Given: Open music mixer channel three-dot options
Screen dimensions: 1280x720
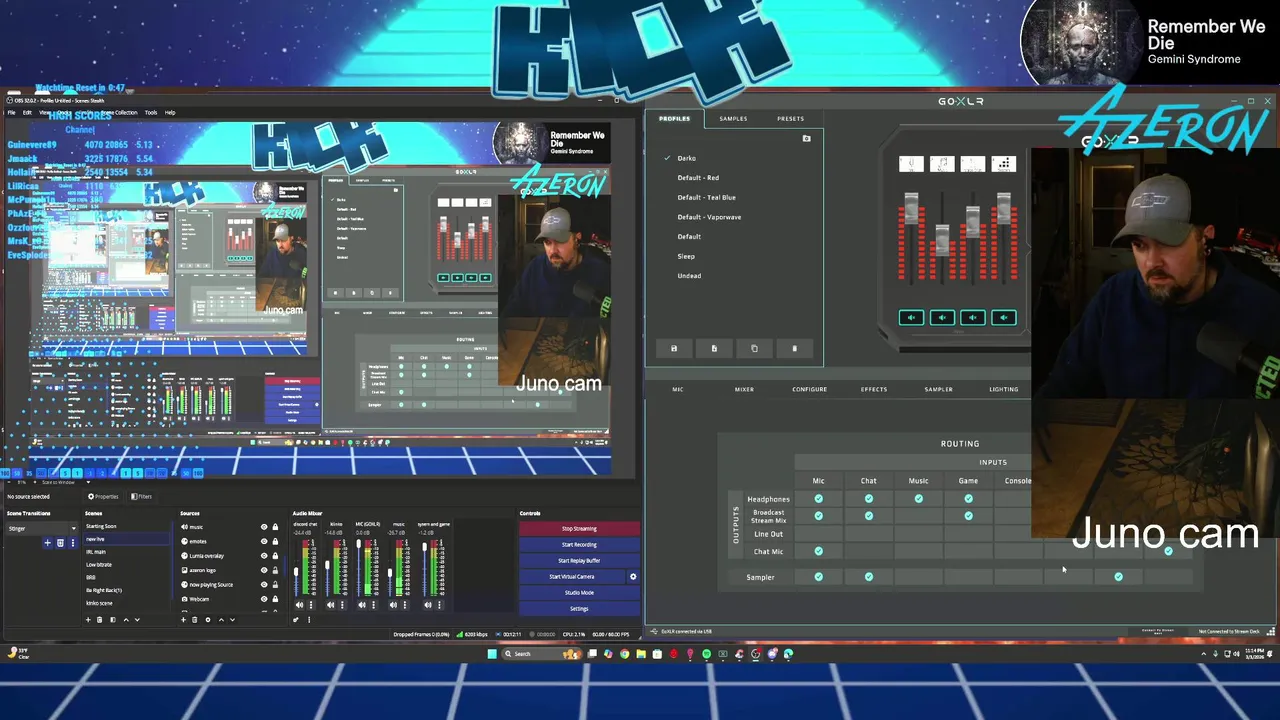Looking at the screenshot, I should [404, 605].
